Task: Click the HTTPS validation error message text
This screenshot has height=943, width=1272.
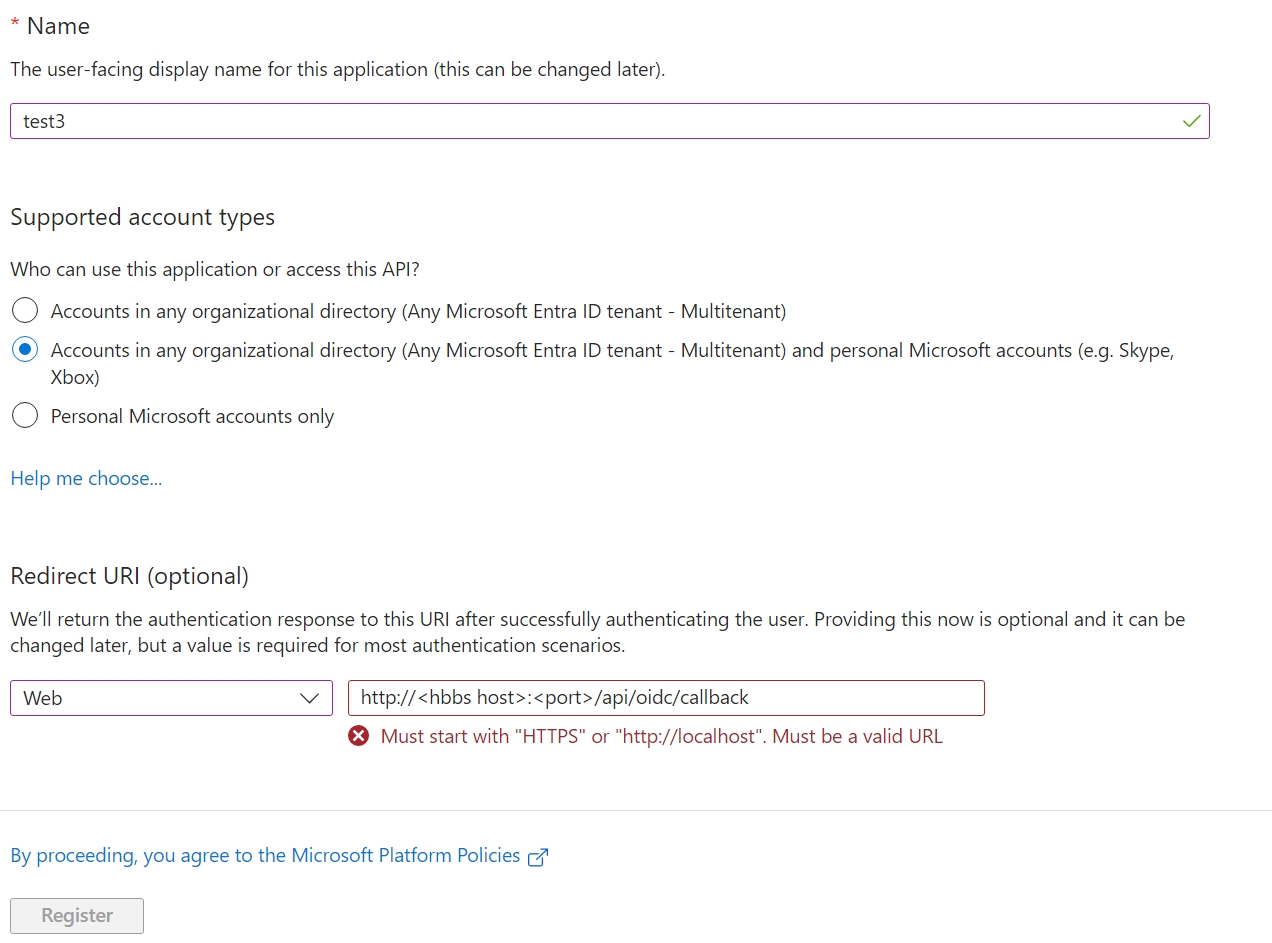Action: point(662,737)
